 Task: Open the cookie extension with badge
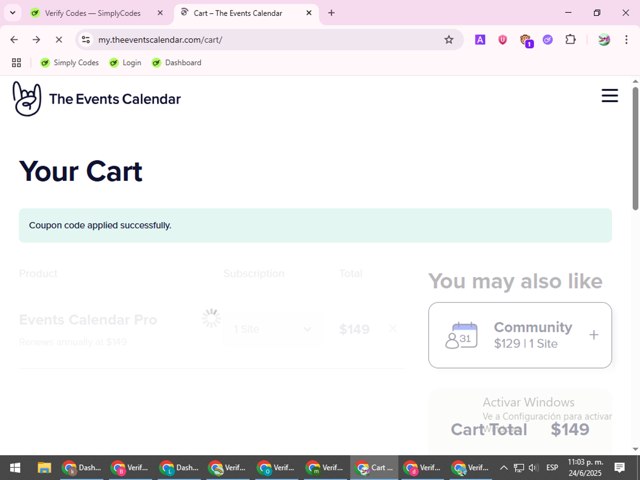pos(526,40)
